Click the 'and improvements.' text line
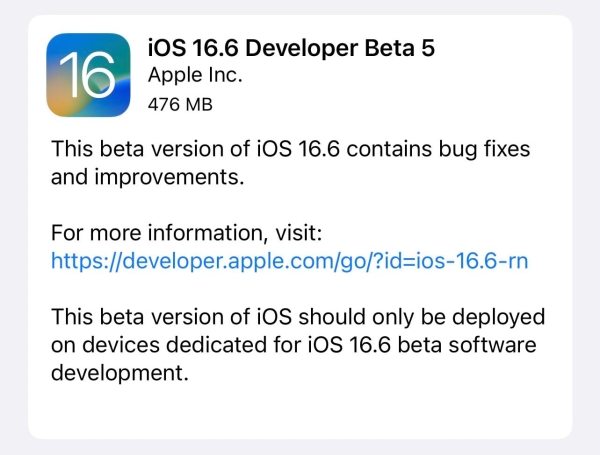The width and height of the screenshot is (600, 455). point(148,177)
